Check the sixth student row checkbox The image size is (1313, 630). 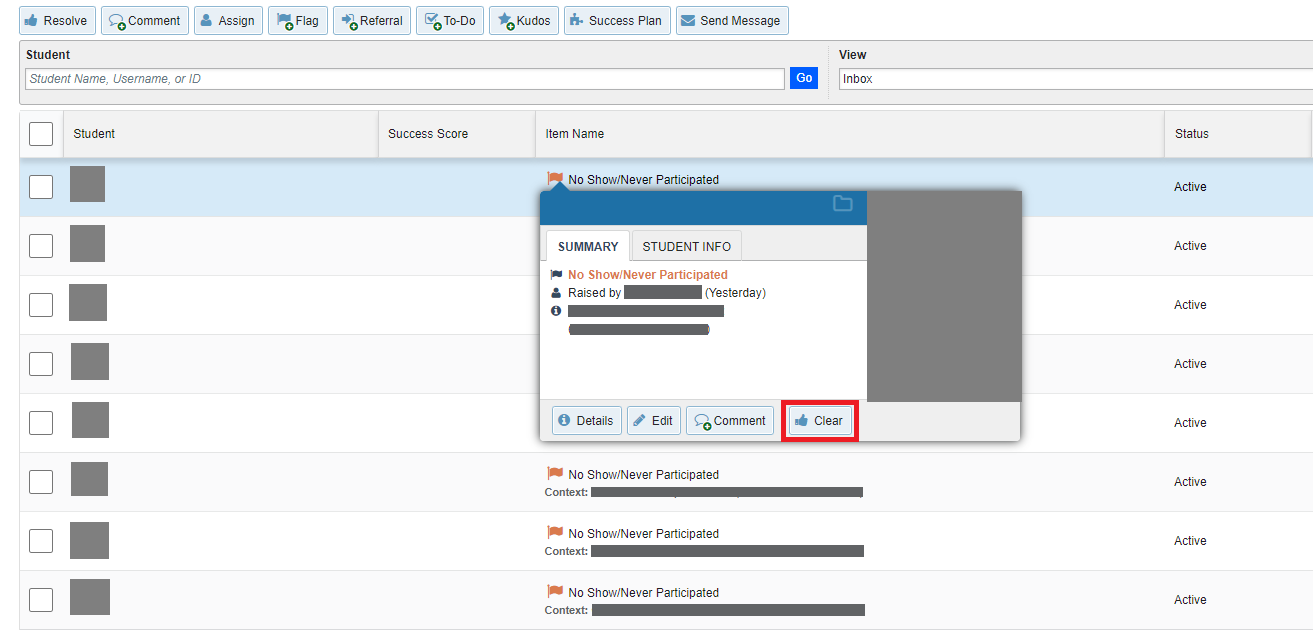click(41, 482)
